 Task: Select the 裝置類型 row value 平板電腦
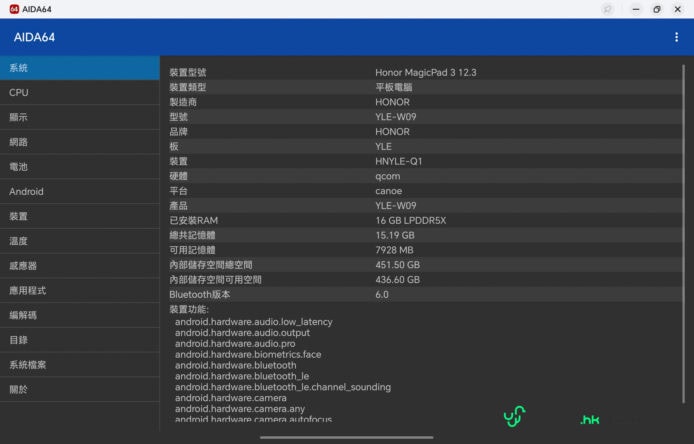[393, 87]
